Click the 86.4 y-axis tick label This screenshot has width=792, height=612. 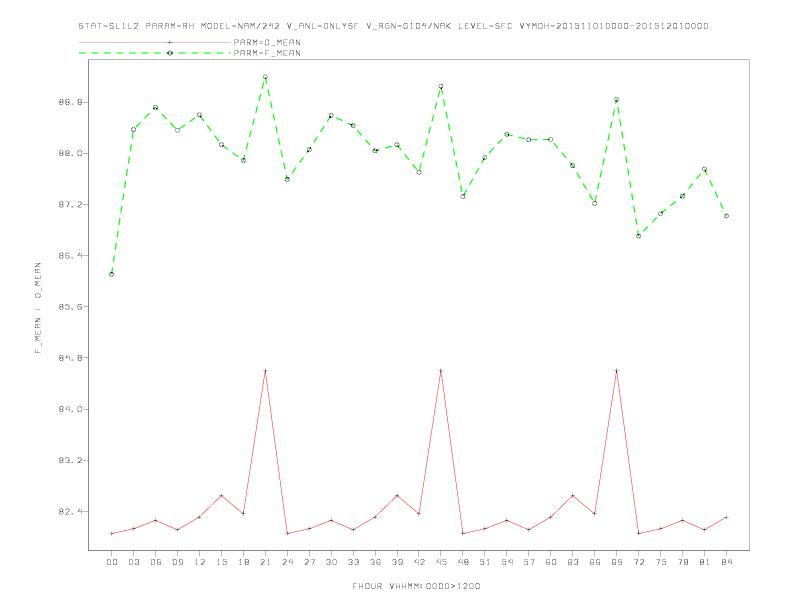tap(70, 256)
